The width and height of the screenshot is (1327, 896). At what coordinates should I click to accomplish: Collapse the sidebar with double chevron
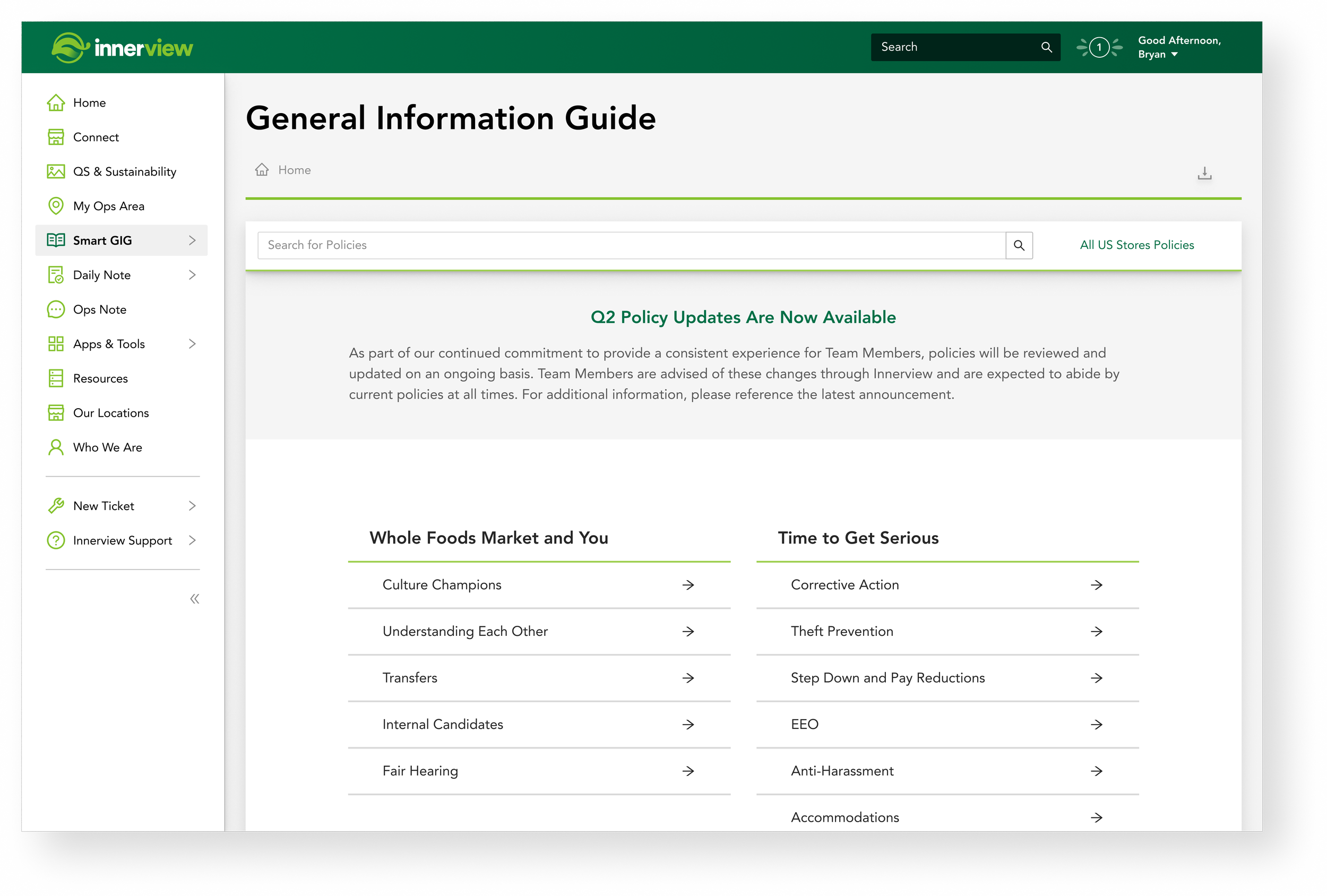pos(195,599)
